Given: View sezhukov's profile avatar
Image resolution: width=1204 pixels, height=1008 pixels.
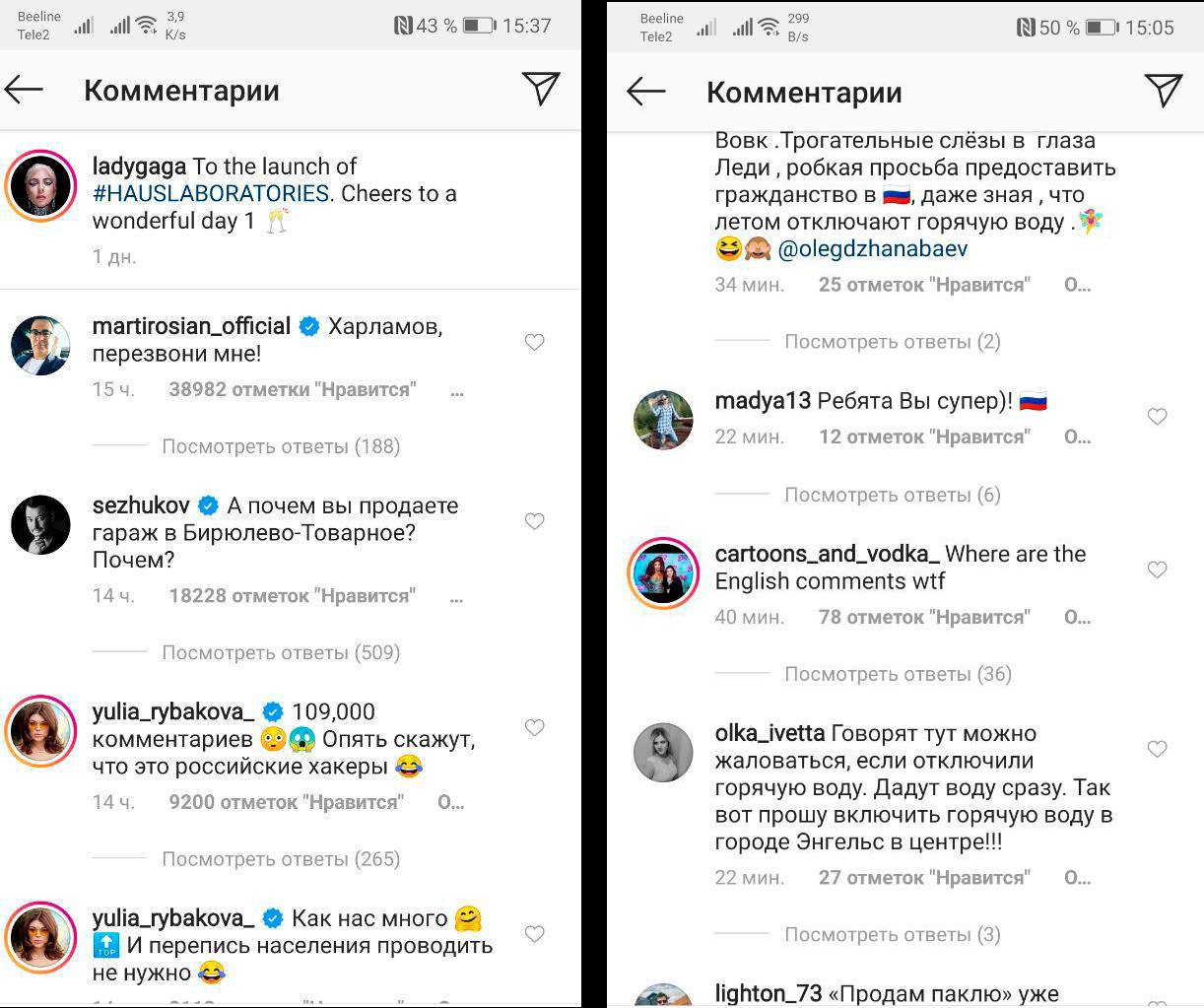Looking at the screenshot, I should [40, 525].
